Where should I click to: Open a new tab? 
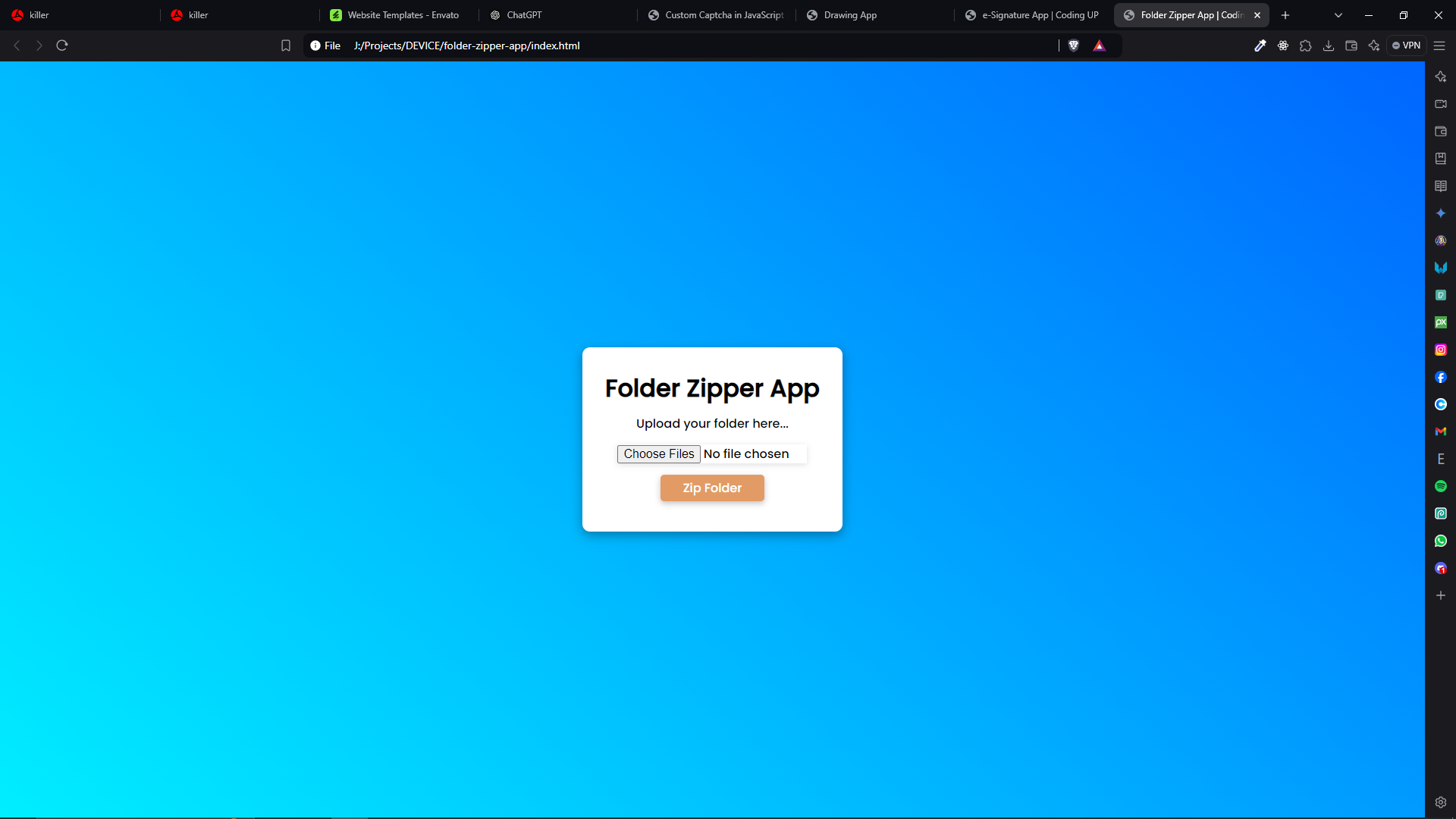coord(1285,15)
